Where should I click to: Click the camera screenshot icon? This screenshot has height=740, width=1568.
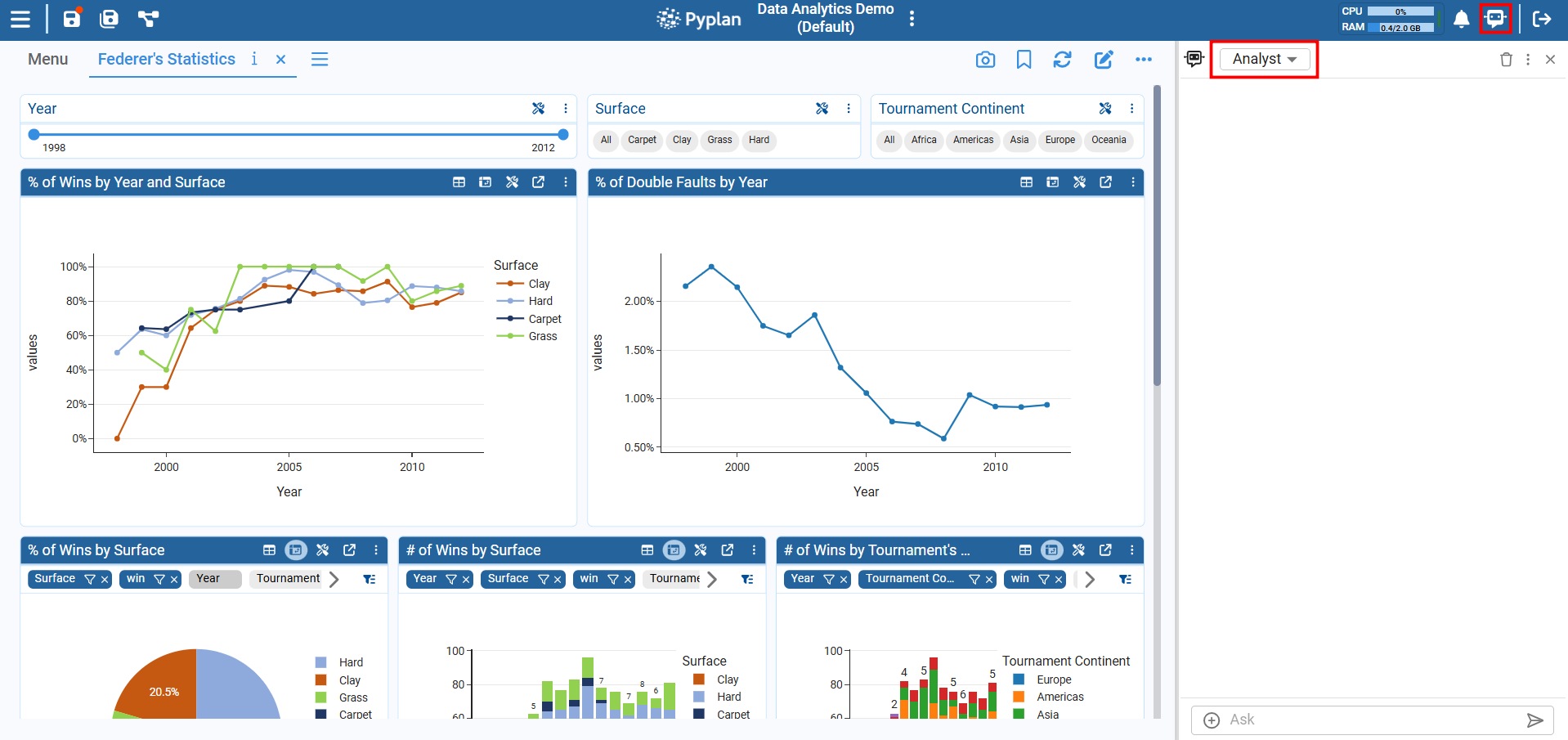point(985,60)
